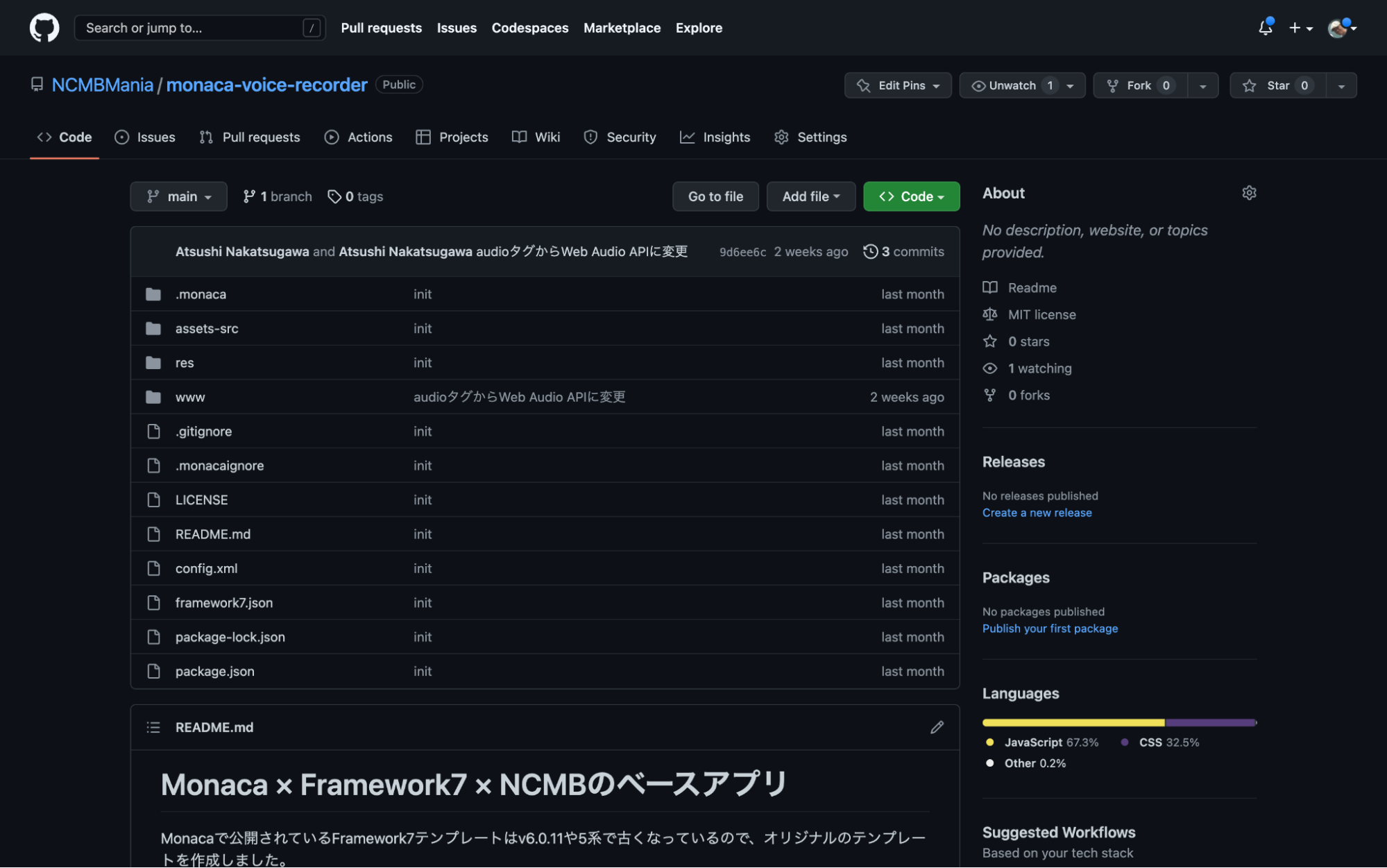Image resolution: width=1387 pixels, height=868 pixels.
Task: Open the .monacaignore file
Action: 219,466
